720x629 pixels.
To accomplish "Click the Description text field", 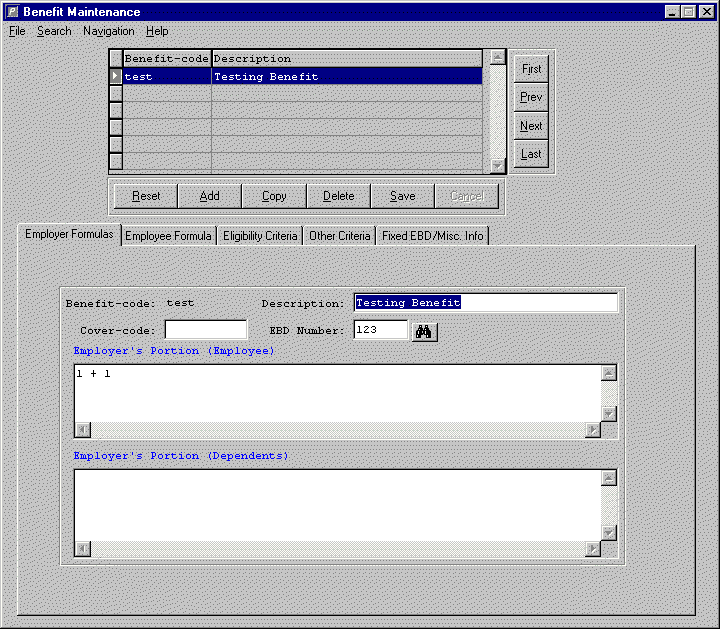I will pyautogui.click(x=486, y=303).
